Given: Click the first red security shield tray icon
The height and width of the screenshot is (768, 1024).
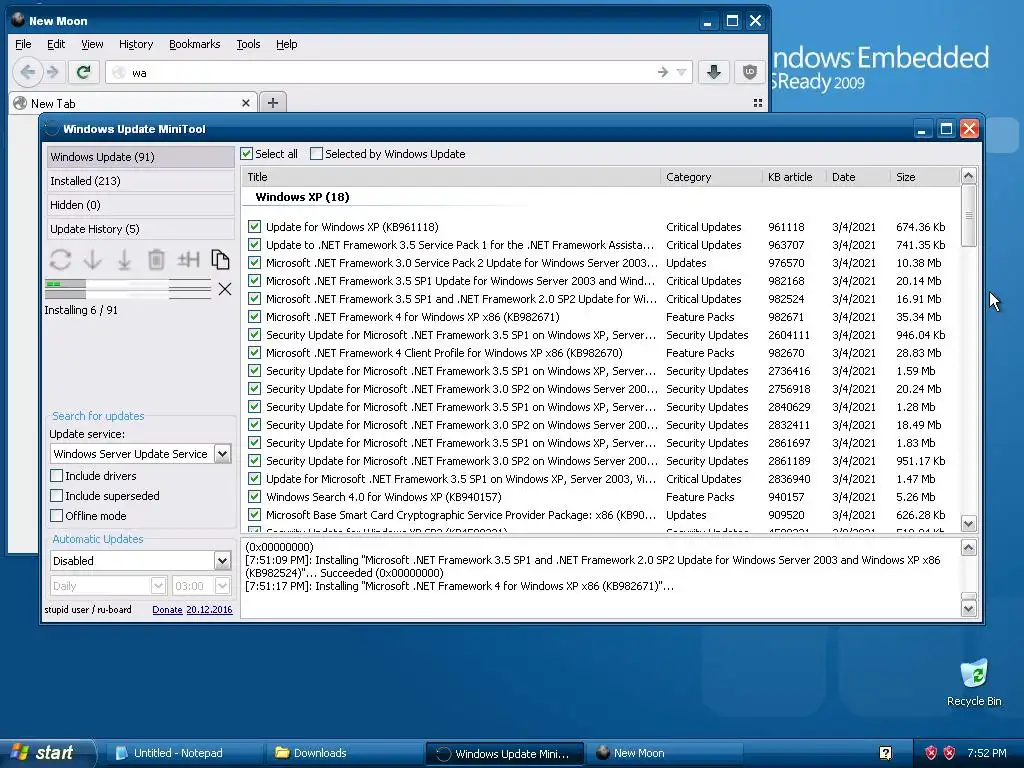Looking at the screenshot, I should 931,753.
